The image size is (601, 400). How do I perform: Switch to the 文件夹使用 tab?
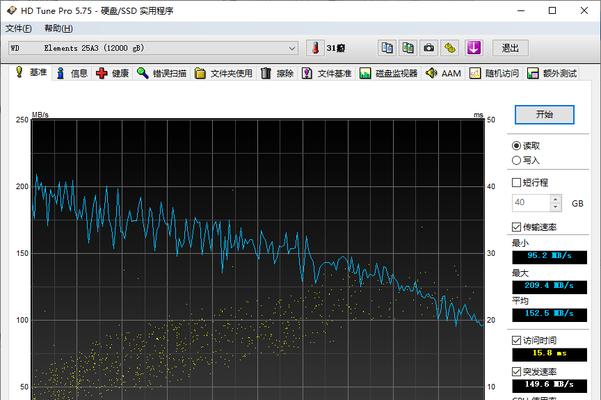click(223, 73)
